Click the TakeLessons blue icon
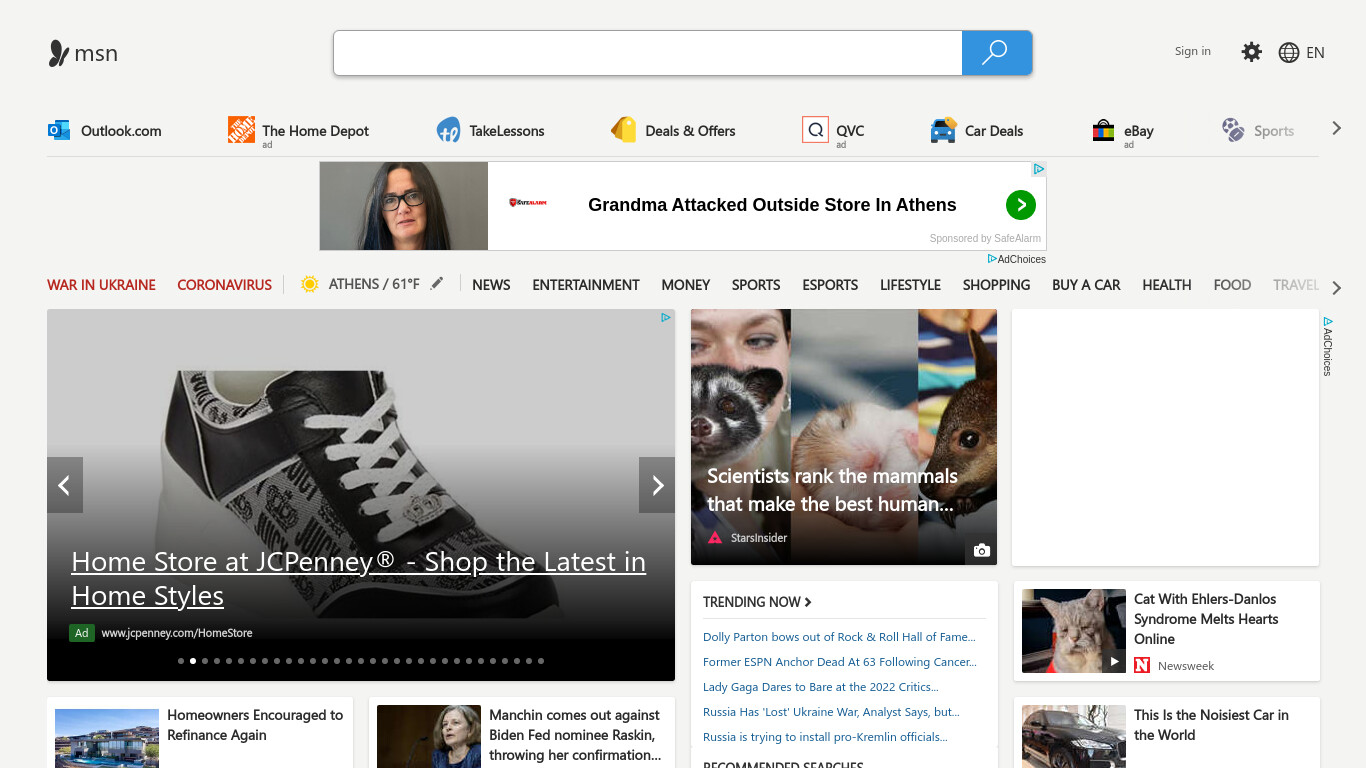Image resolution: width=1366 pixels, height=768 pixels. pyautogui.click(x=448, y=130)
